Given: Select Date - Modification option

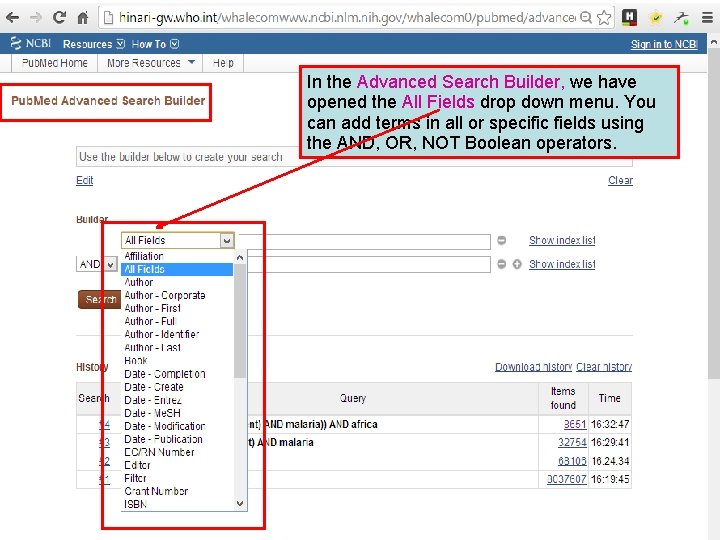Looking at the screenshot, I should point(178,426).
